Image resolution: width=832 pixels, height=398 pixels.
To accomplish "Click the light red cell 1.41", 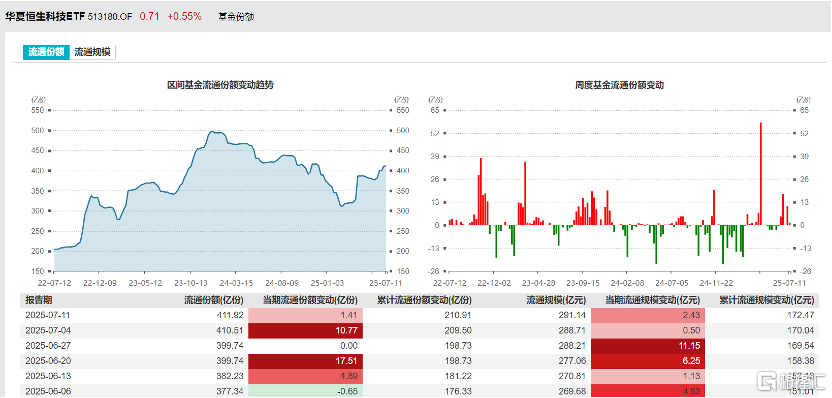I will pos(306,315).
